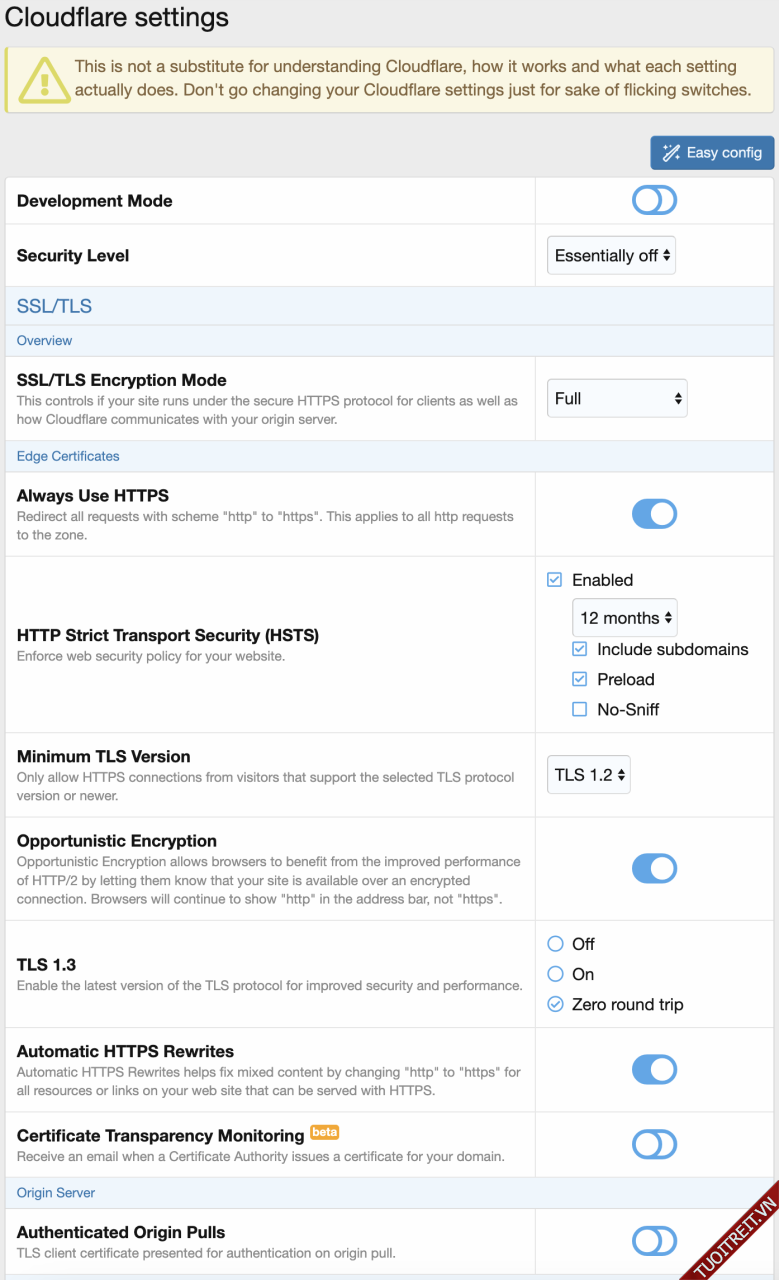Viewport: 779px width, 1280px height.
Task: Disable Always Use HTTPS toggle
Action: [x=654, y=514]
